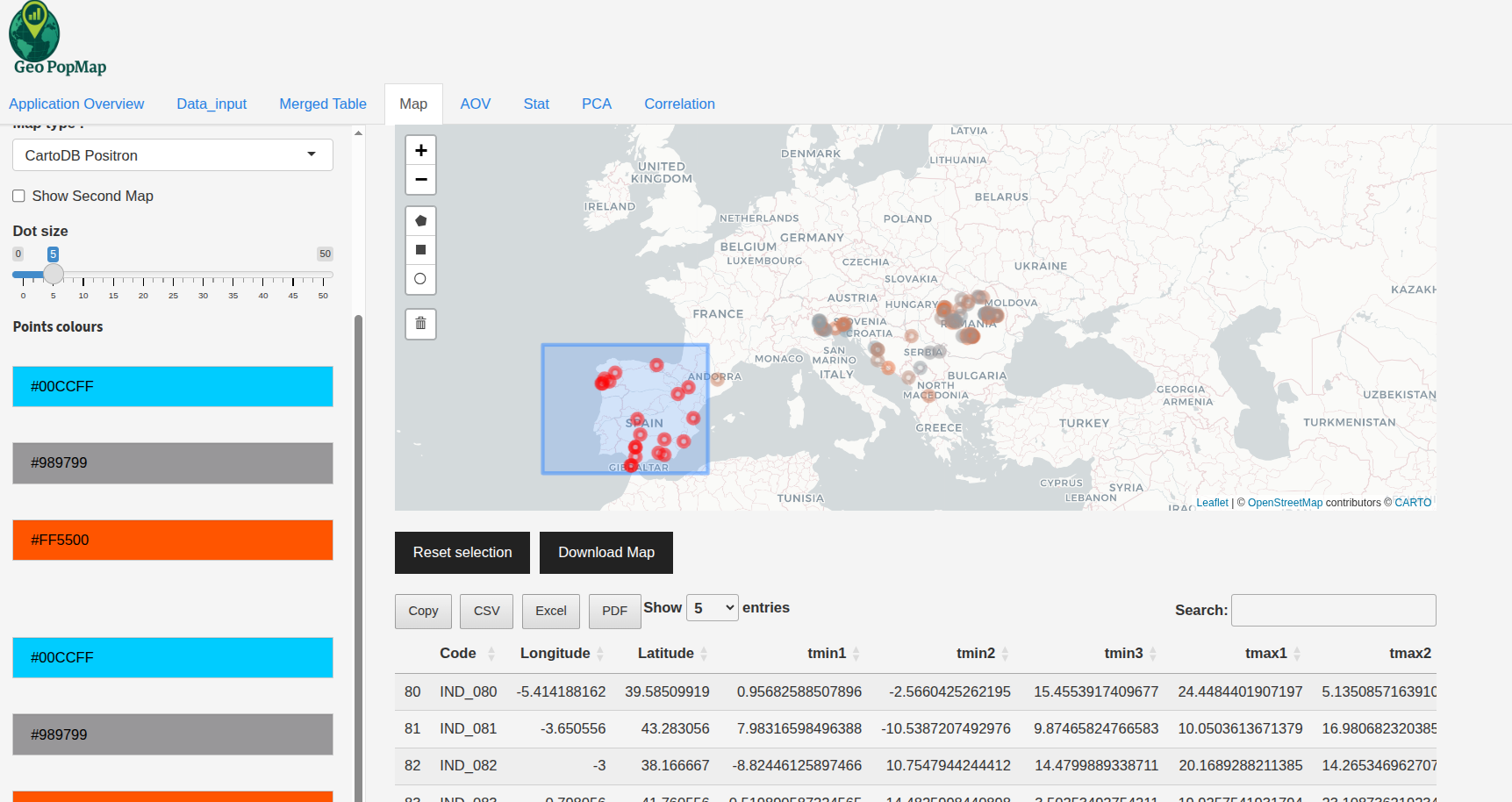Click the blue selection rectangle over Spain
Screen dimensions: 1512x802
(625, 409)
